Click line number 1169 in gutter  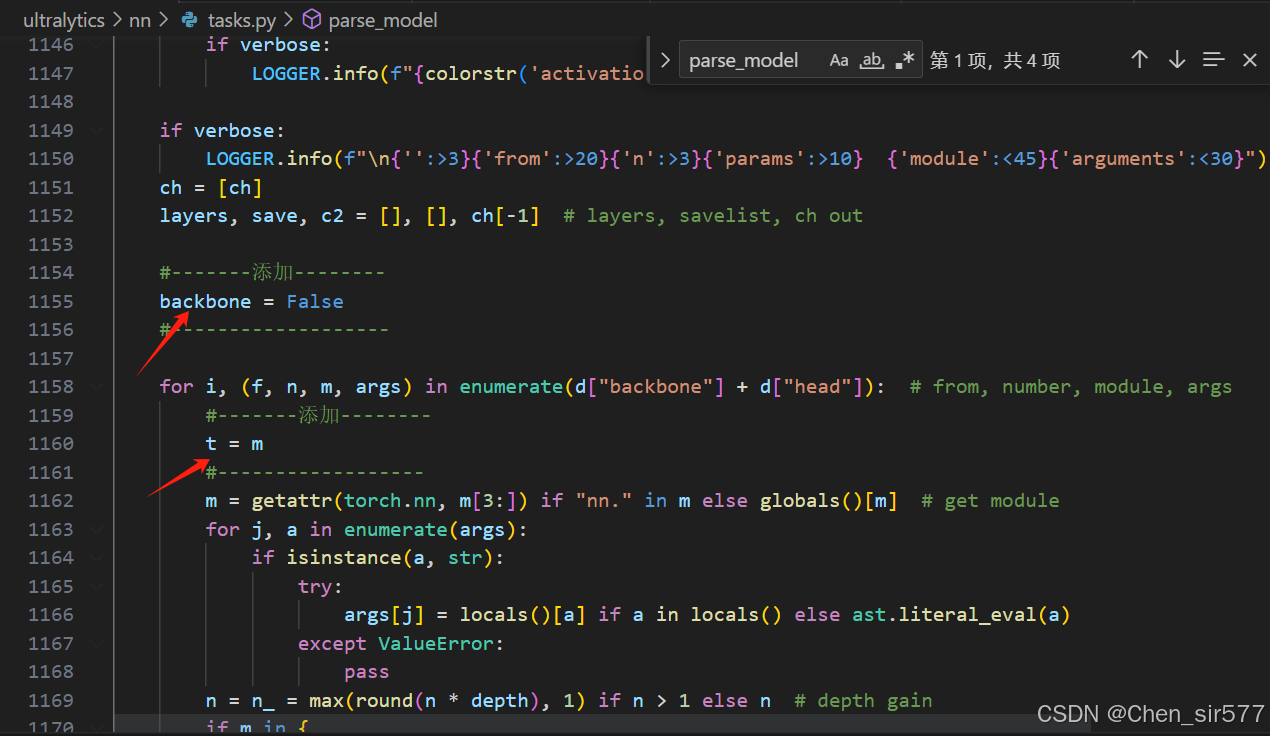(x=51, y=700)
